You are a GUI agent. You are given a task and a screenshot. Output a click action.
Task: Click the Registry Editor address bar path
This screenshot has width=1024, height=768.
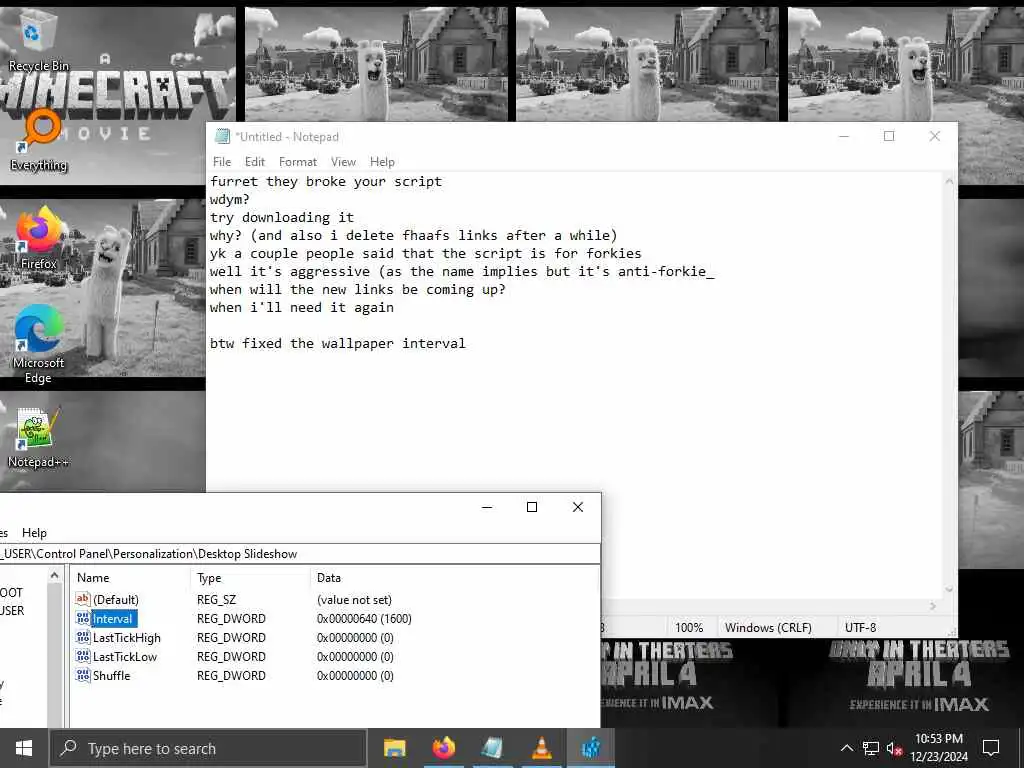click(x=299, y=554)
